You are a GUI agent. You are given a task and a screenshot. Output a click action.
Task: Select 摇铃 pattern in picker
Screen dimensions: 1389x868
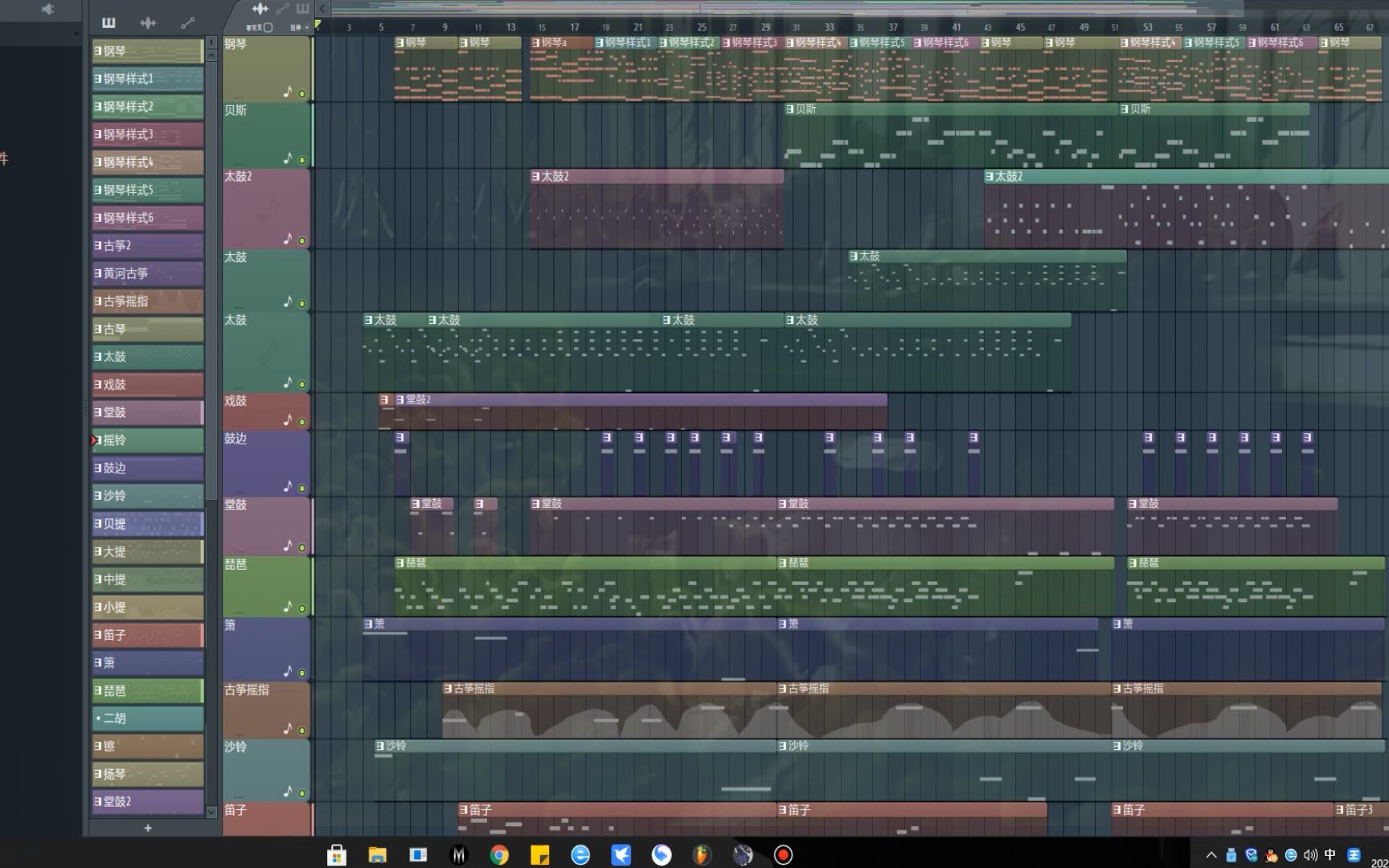(x=148, y=440)
